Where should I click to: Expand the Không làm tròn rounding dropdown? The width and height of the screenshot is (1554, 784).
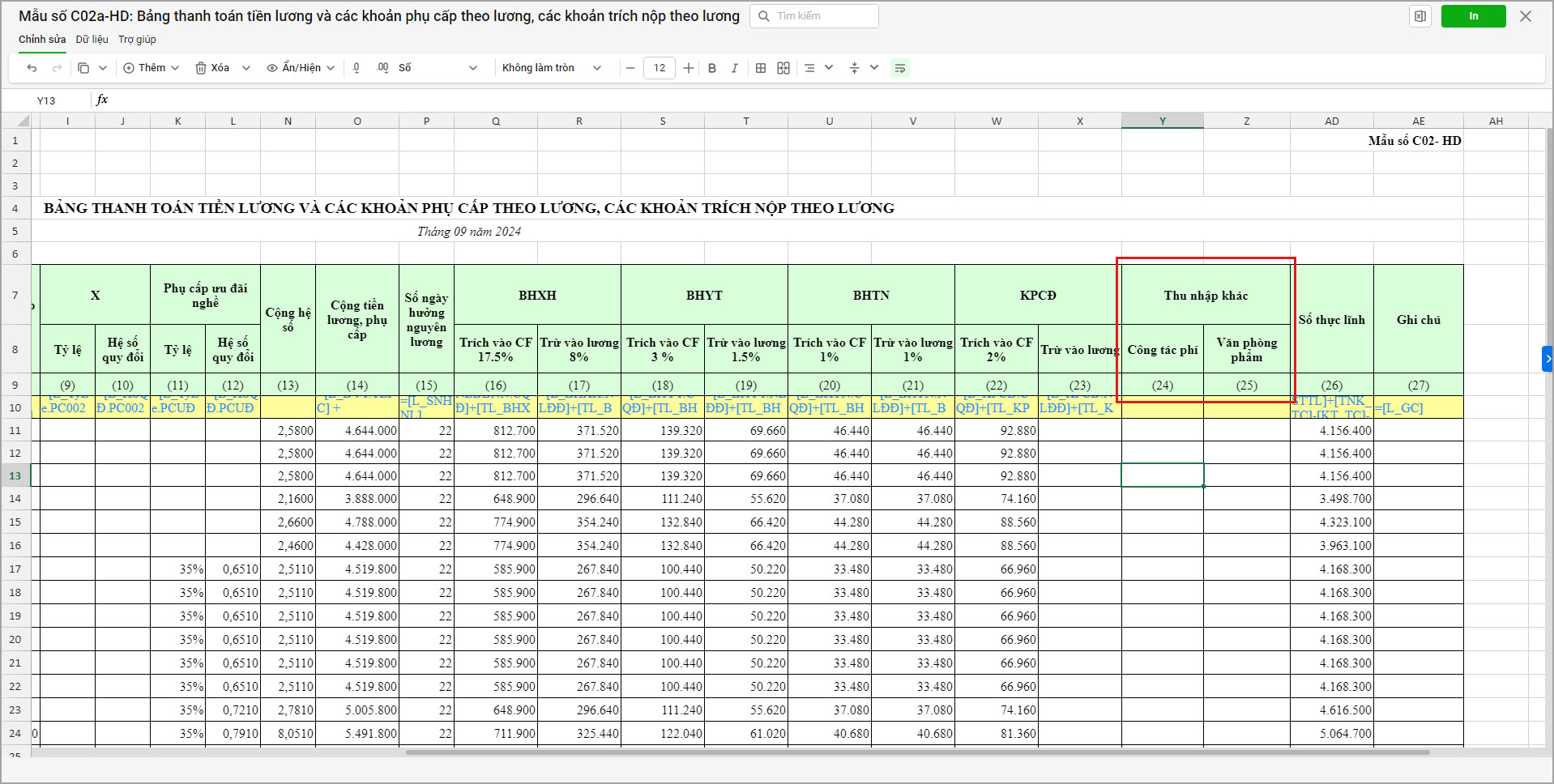552,68
